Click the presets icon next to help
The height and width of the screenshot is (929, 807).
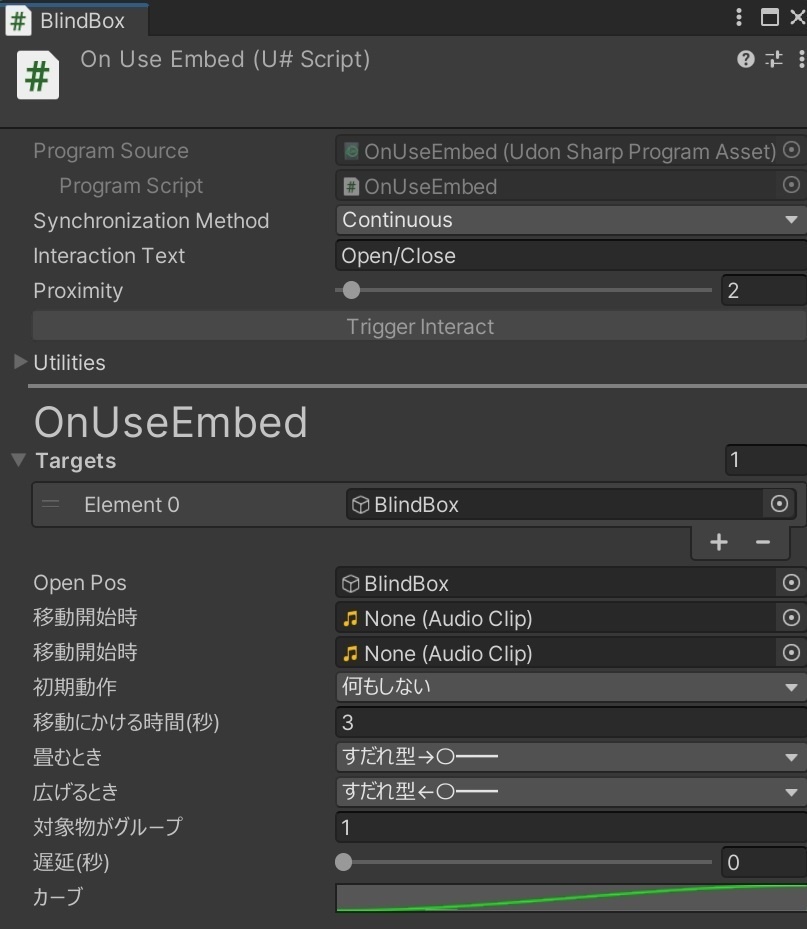click(773, 59)
